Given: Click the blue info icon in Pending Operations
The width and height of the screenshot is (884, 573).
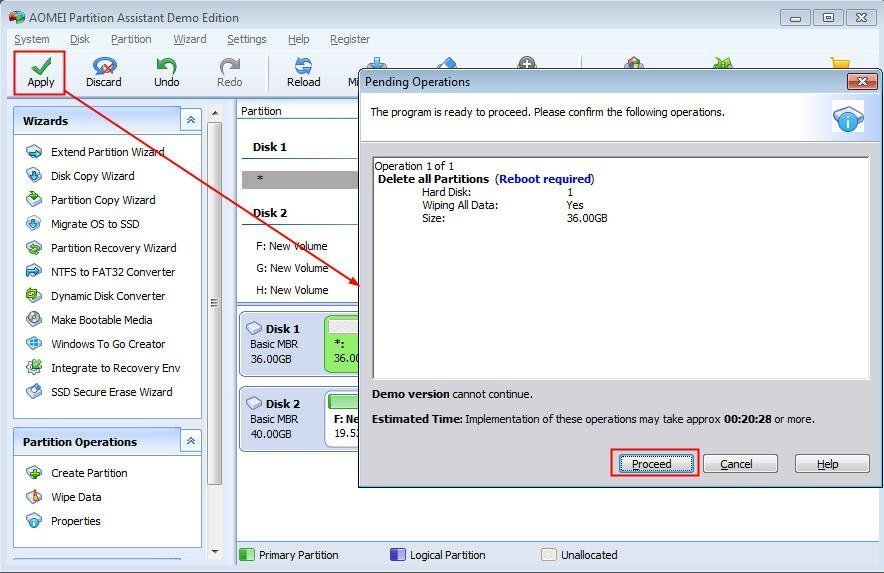Looking at the screenshot, I should click(847, 117).
